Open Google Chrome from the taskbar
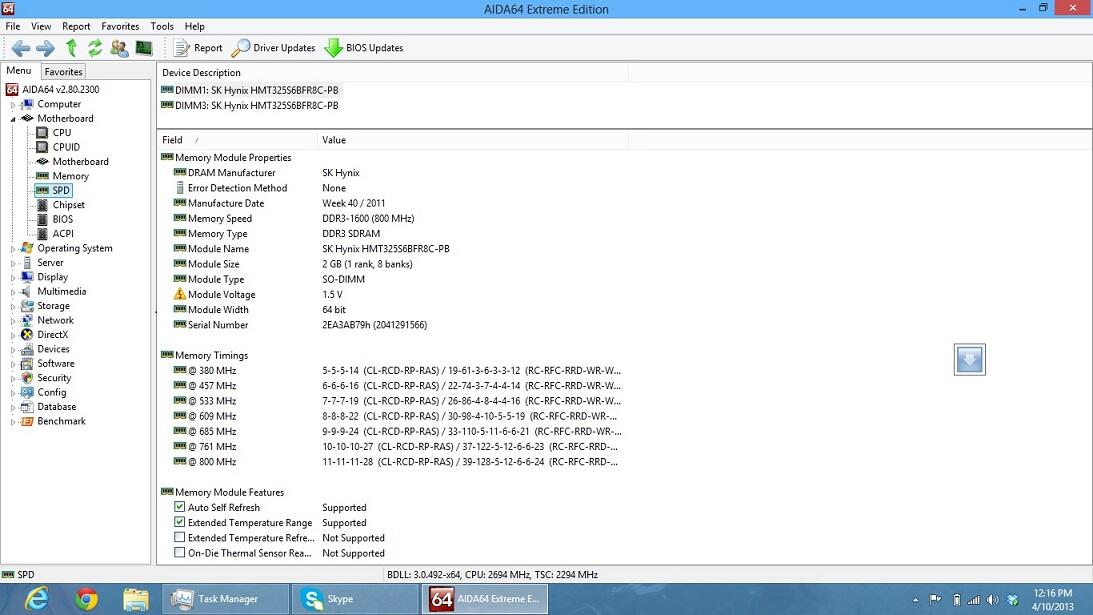The width and height of the screenshot is (1093, 615). point(86,599)
